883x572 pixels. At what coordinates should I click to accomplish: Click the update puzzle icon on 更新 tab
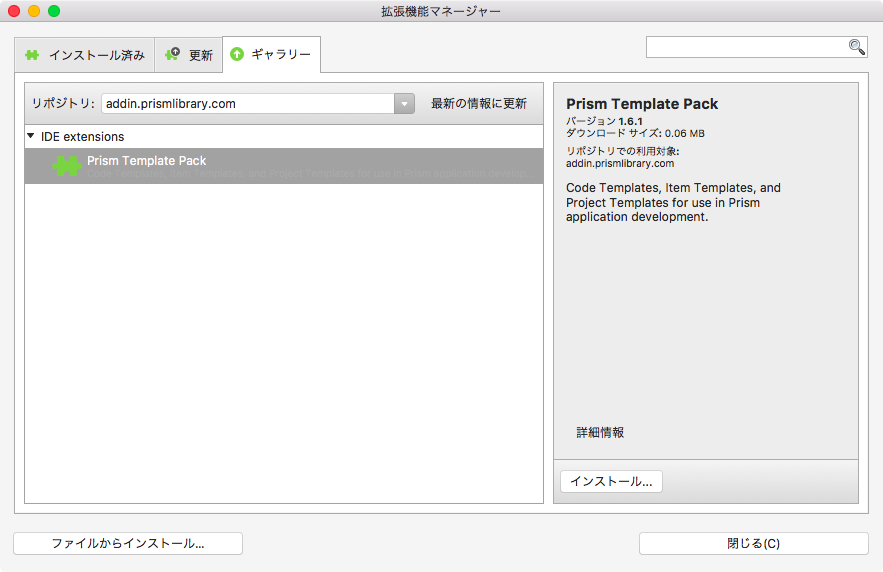(172, 53)
